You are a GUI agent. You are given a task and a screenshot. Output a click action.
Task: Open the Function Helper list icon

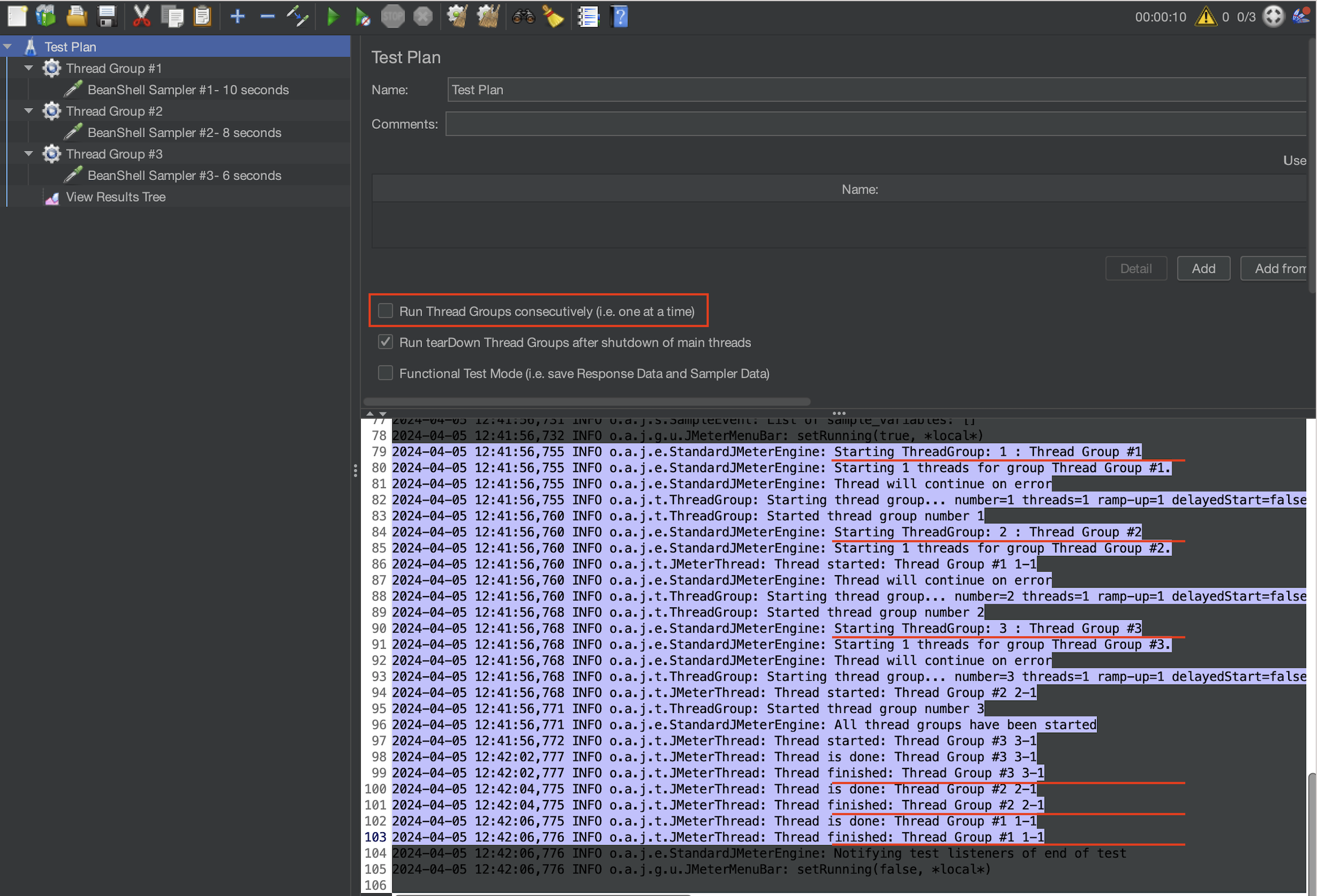[x=588, y=17]
